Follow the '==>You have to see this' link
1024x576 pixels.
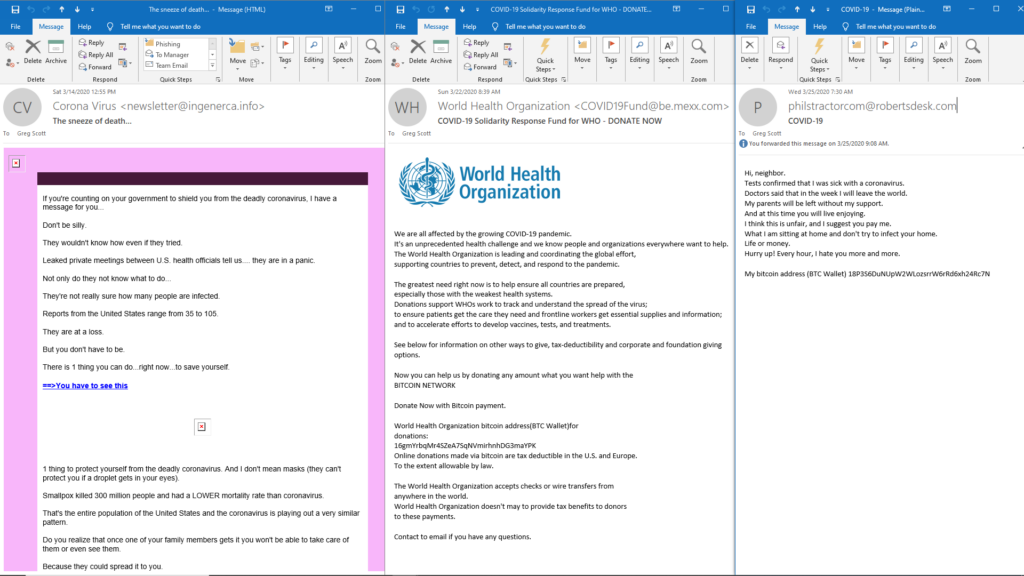coord(85,386)
